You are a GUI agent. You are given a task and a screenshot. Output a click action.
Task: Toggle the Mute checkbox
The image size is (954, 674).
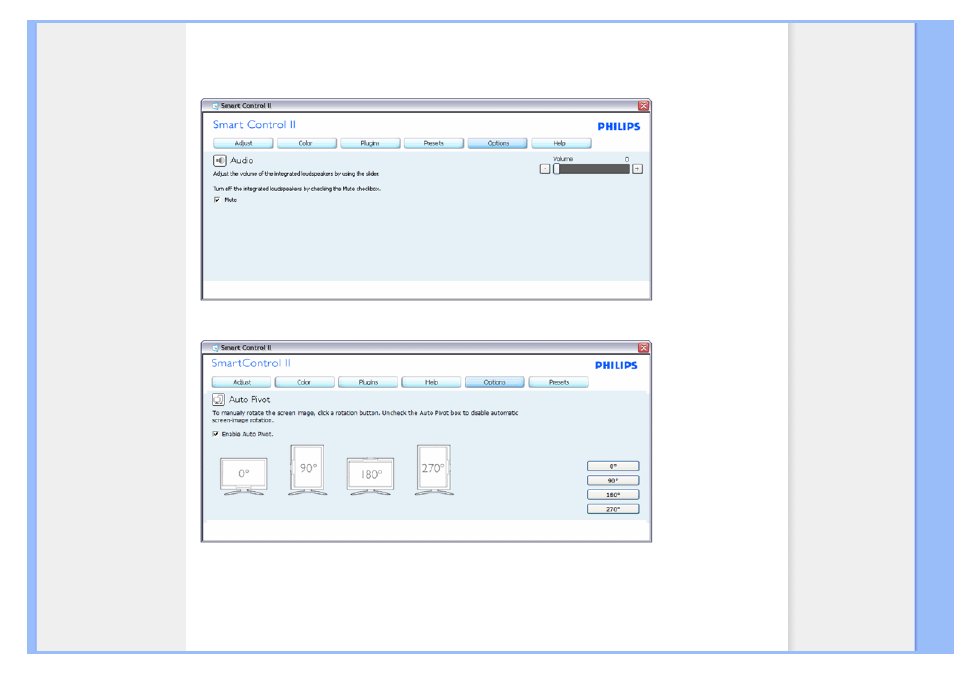coord(217,199)
